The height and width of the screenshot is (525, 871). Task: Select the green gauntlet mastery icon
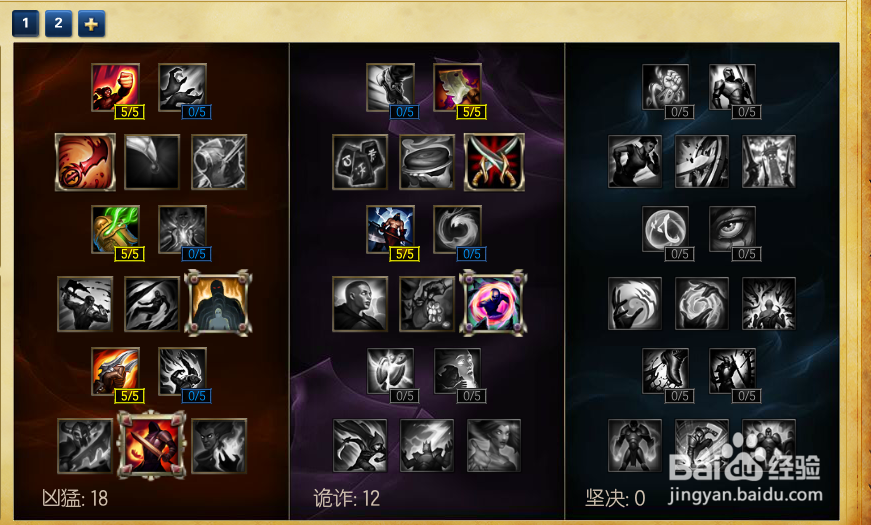pyautogui.click(x=116, y=229)
